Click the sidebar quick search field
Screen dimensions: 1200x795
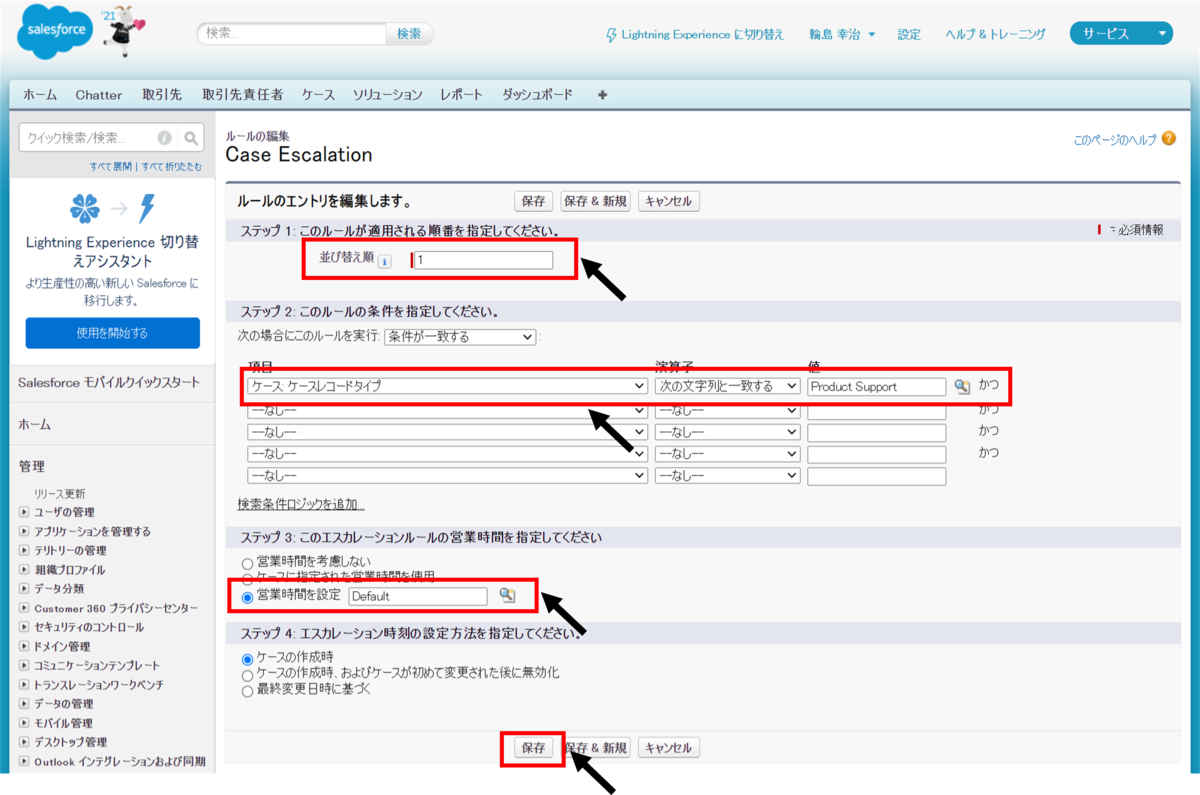point(100,138)
